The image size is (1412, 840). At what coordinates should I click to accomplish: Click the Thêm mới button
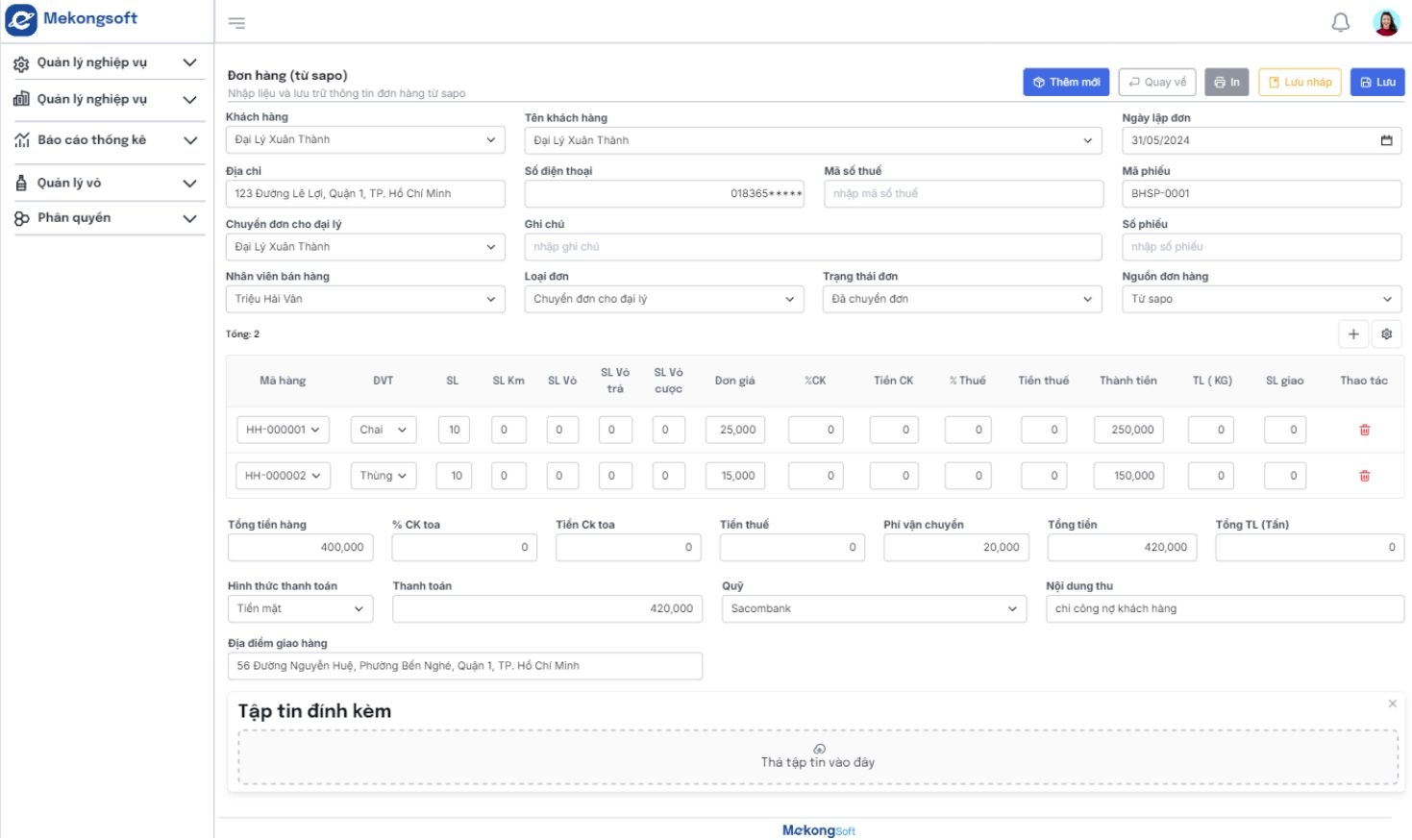(x=1065, y=82)
